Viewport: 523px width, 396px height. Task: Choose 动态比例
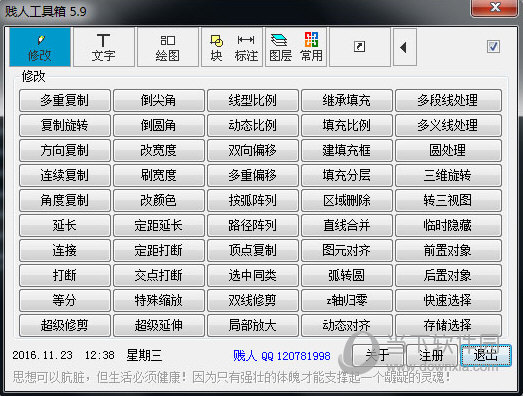tap(253, 125)
